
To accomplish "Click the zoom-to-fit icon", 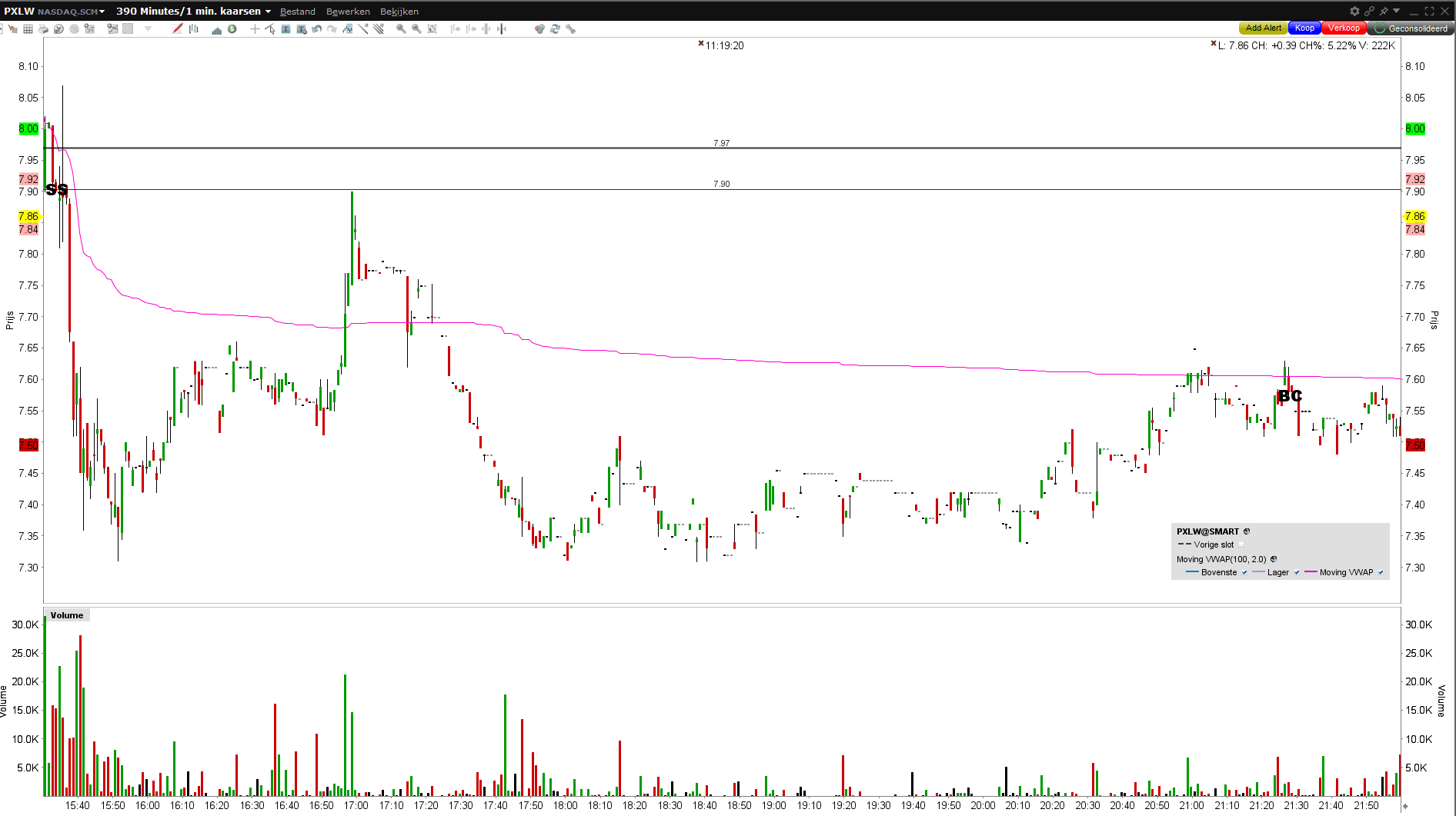I will (432, 28).
